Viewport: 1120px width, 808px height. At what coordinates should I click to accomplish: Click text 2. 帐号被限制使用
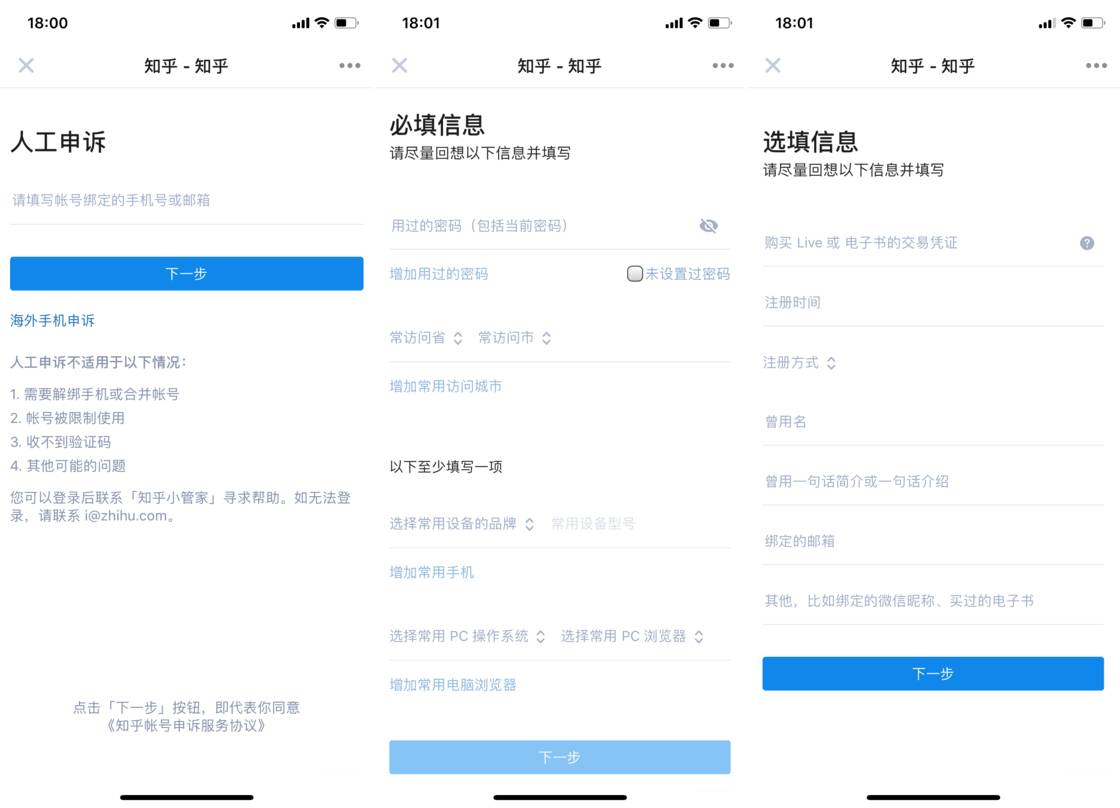pos(67,418)
